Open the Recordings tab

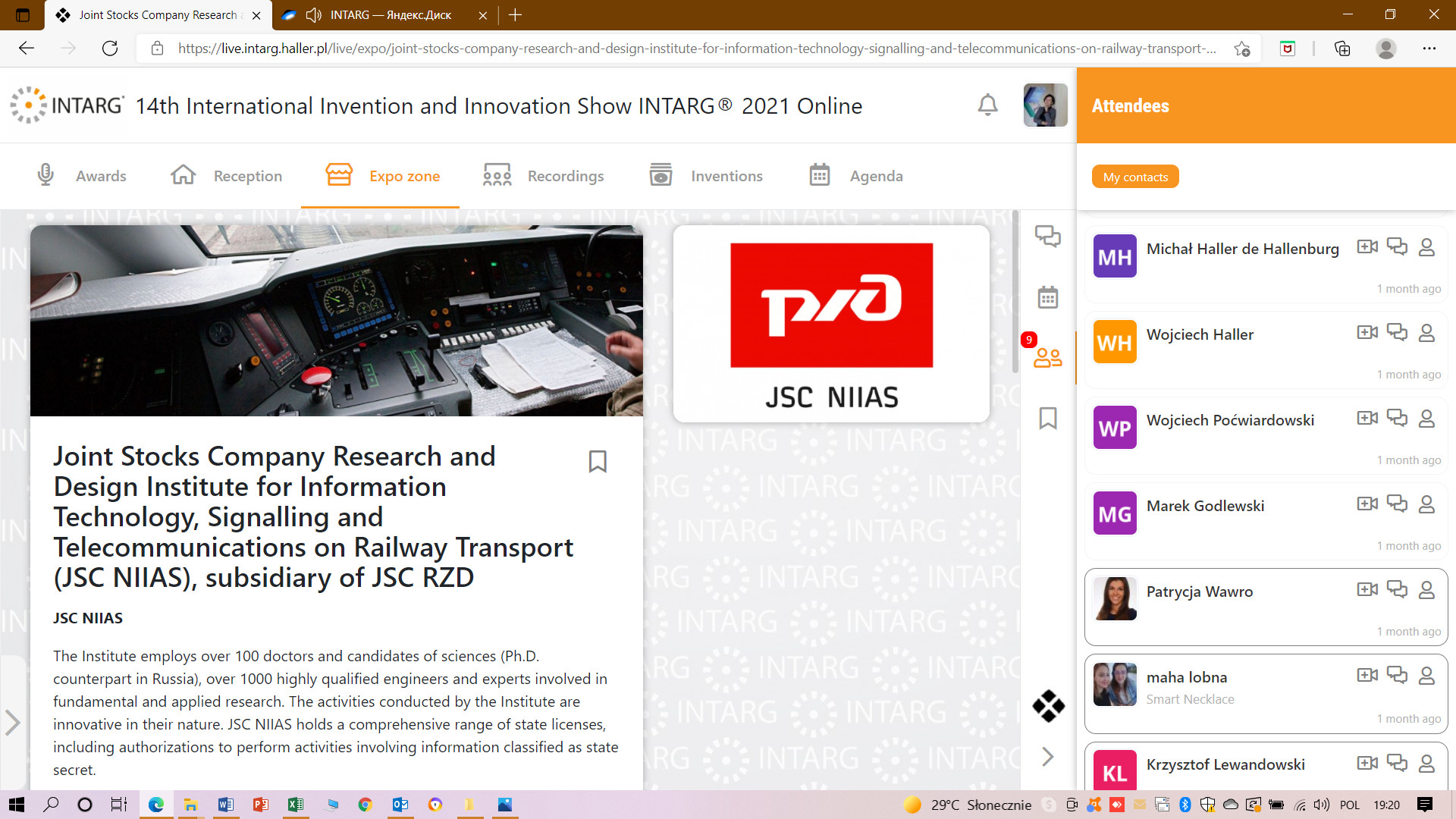tap(543, 176)
